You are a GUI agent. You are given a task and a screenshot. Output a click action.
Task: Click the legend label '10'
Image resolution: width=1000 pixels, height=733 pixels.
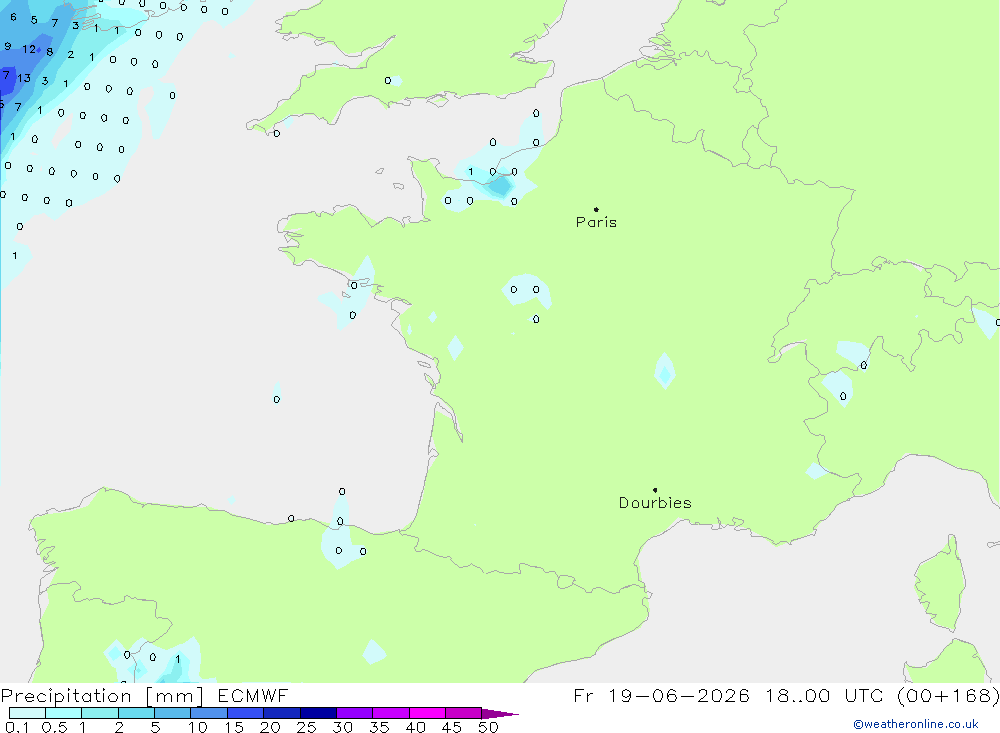click(x=198, y=727)
